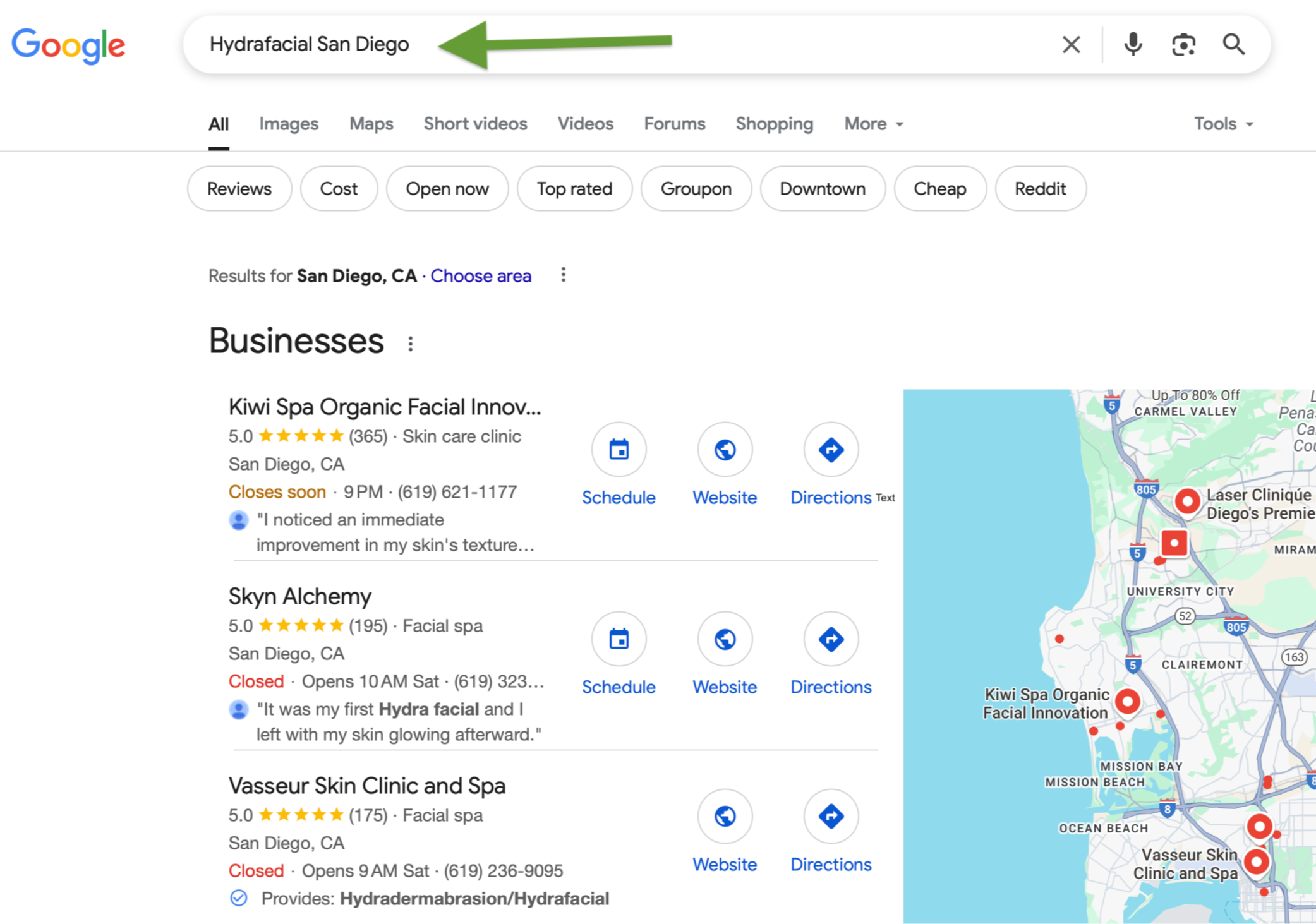The width and height of the screenshot is (1316, 924).
Task: Expand the More search categories dropdown
Action: [873, 124]
